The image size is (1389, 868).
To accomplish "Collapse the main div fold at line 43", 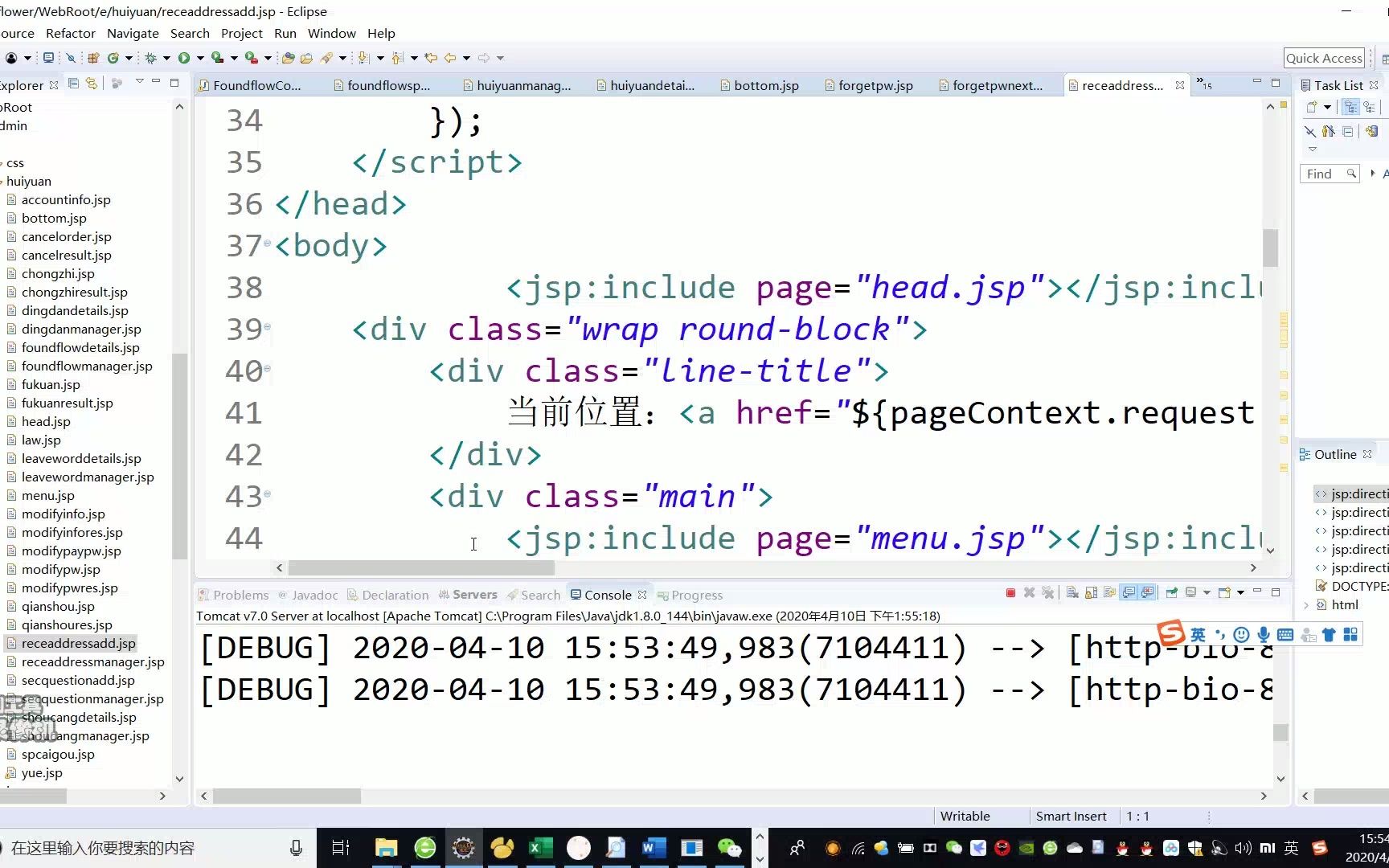I will tap(268, 494).
